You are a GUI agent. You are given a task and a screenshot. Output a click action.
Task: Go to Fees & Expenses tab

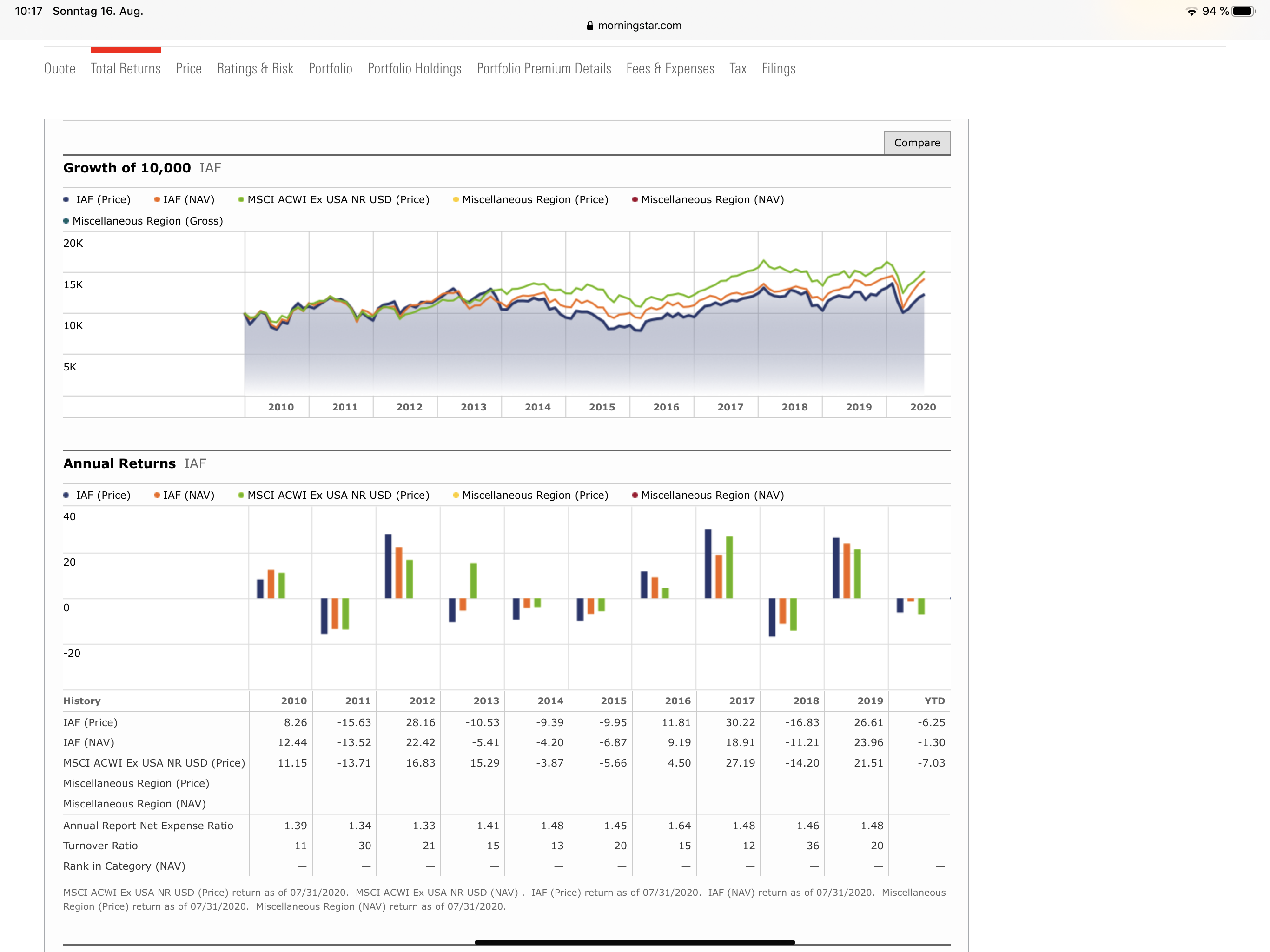tap(670, 69)
